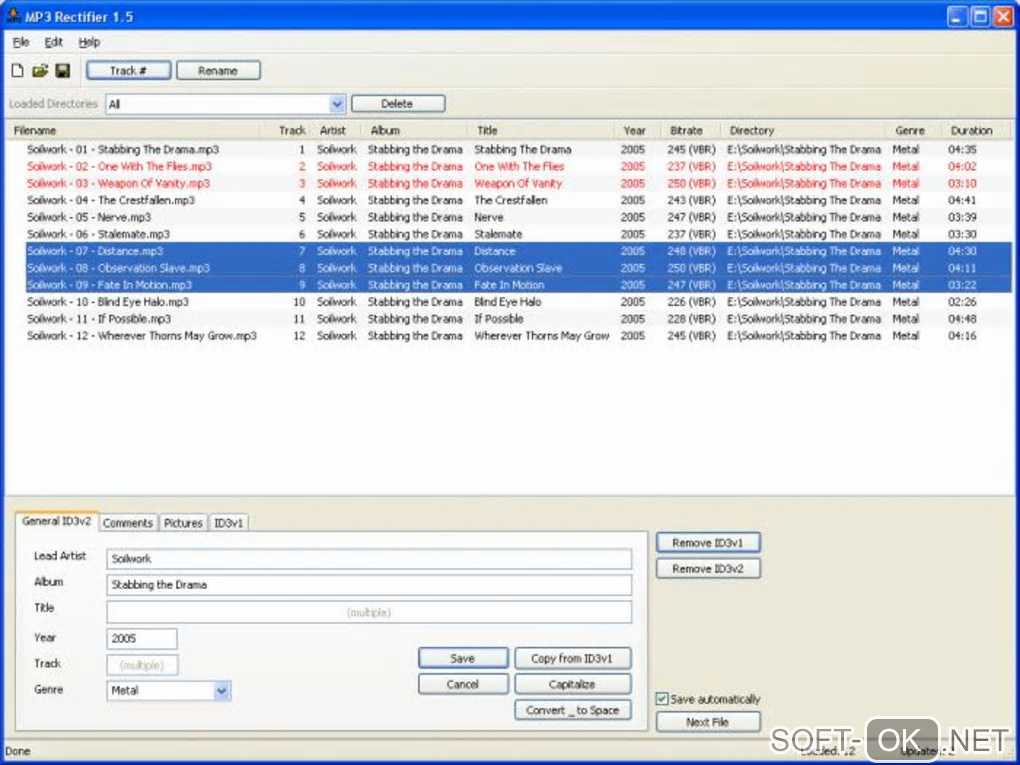Click the Title input field
1020x765 pixels.
point(369,612)
